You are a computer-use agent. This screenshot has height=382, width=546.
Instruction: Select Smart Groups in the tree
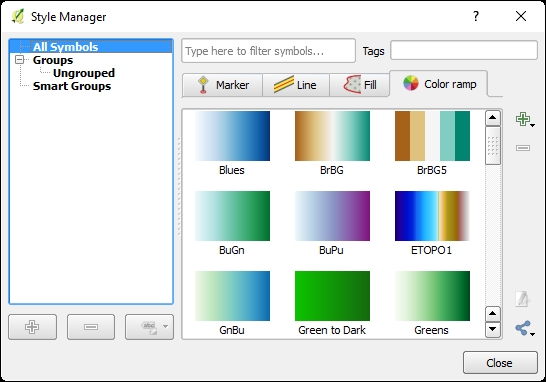[x=72, y=86]
